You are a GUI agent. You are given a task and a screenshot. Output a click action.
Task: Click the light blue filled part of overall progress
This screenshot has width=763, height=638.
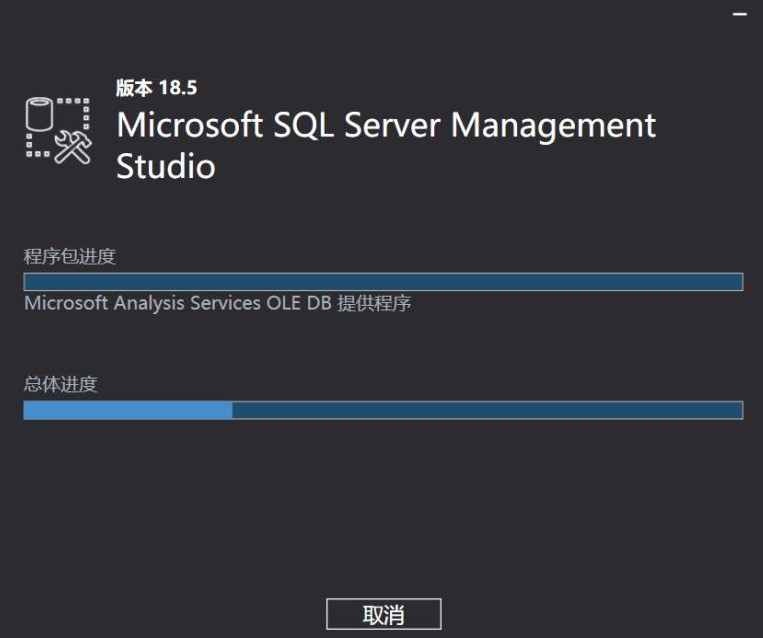(128, 410)
